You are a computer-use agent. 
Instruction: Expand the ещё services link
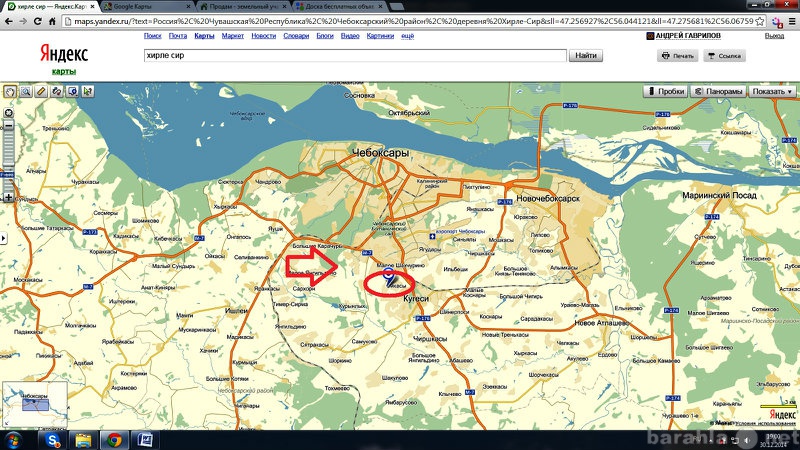(x=407, y=36)
